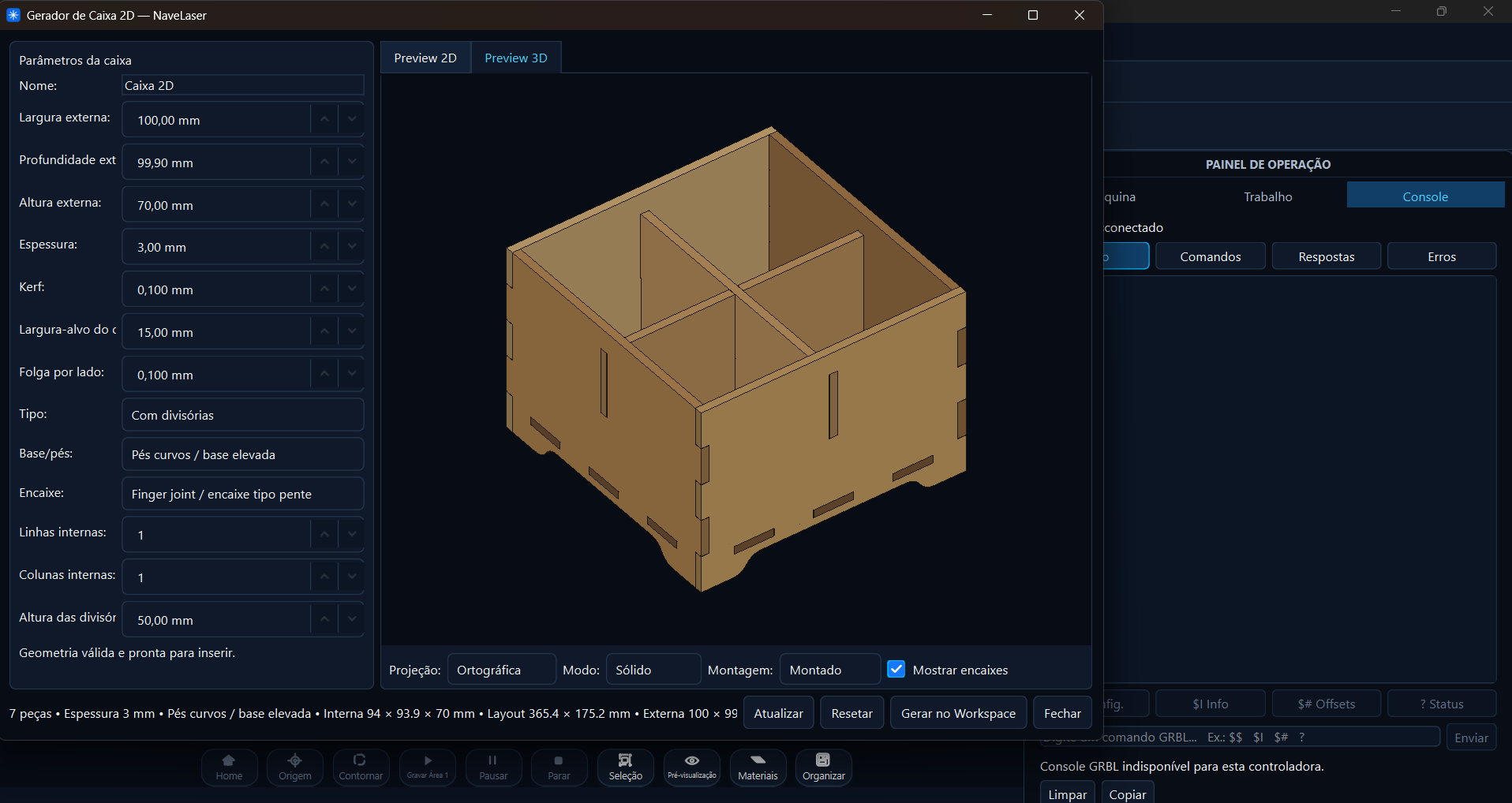
Task: Open the Projeção dropdown set to Ortográfica
Action: pyautogui.click(x=502, y=670)
